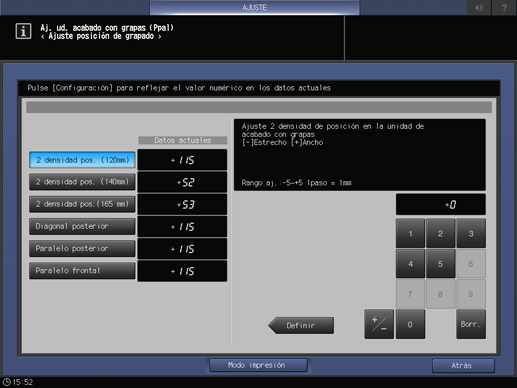Click the [-]Estrecho [+]Ancho hint text

282,142
